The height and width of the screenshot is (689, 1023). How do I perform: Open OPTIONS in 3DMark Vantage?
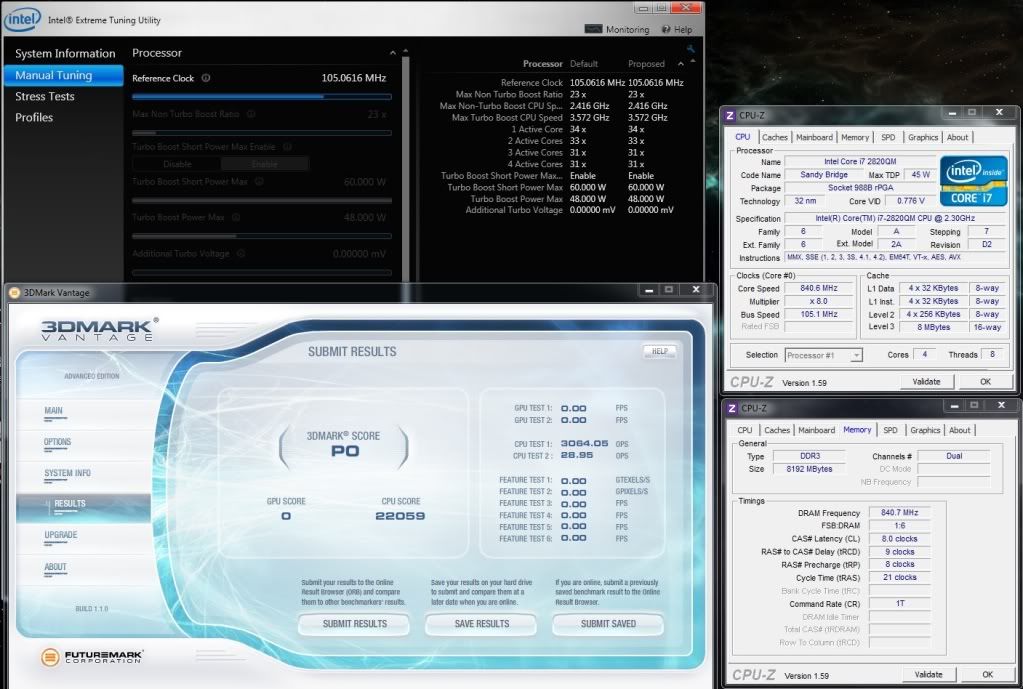pos(57,442)
